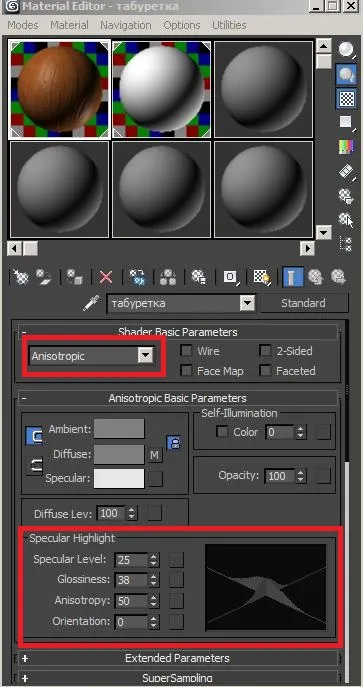
Task: Open the табуретка material name dropdown
Action: (182, 303)
